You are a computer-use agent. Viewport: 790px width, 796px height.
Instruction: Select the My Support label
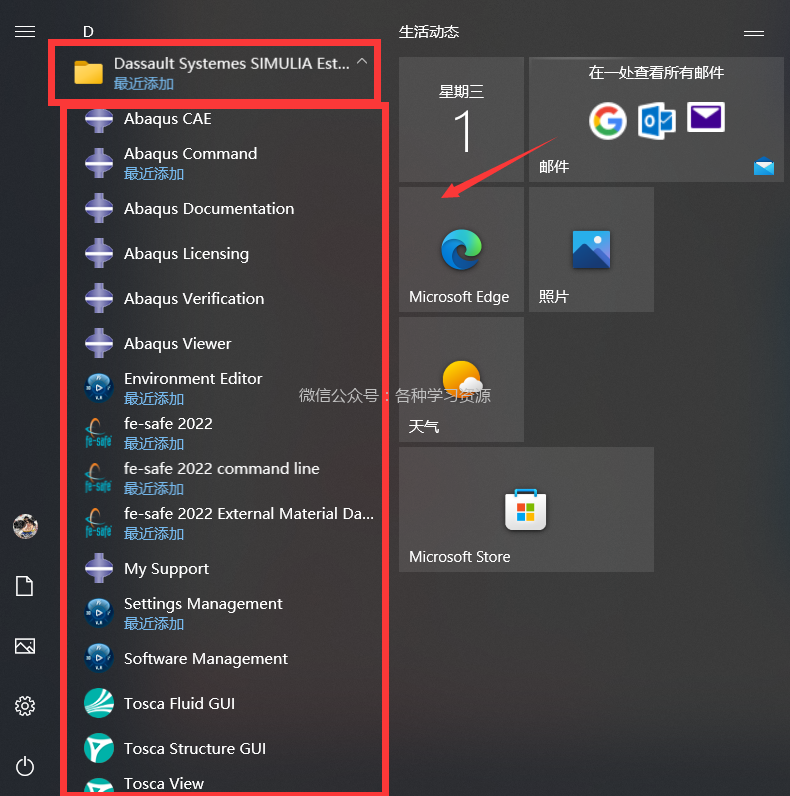167,569
